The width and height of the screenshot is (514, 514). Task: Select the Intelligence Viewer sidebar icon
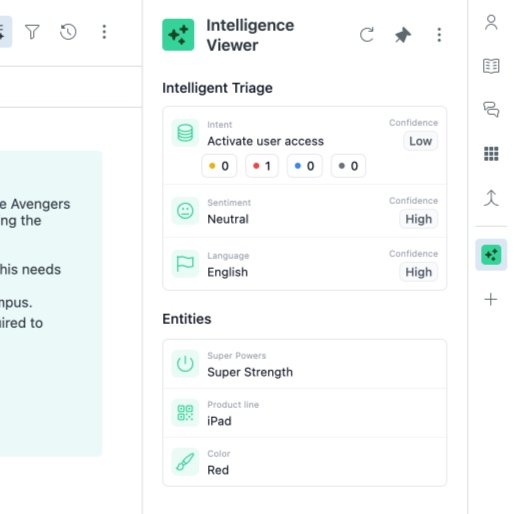(491, 255)
